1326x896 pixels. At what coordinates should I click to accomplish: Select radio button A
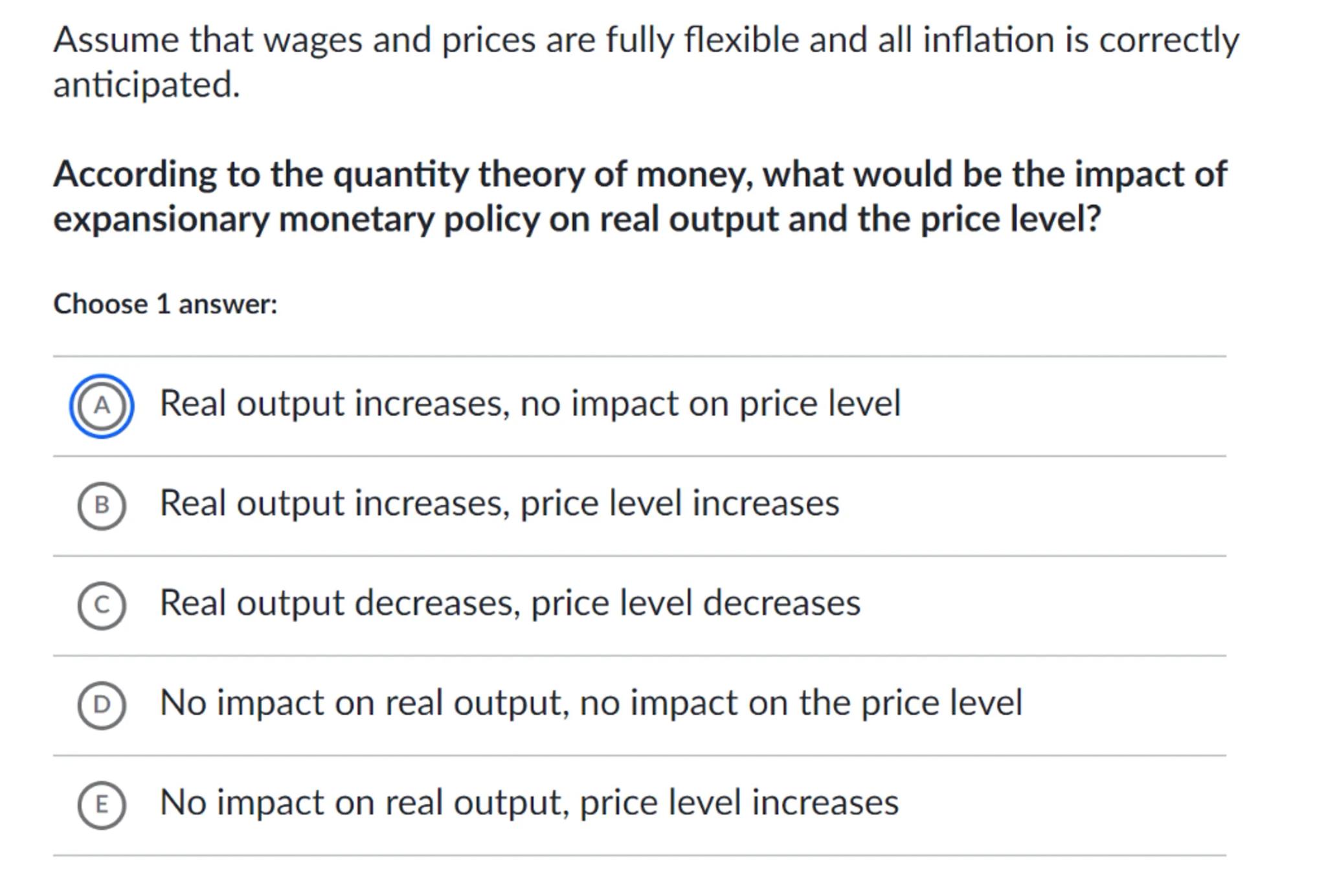[102, 406]
